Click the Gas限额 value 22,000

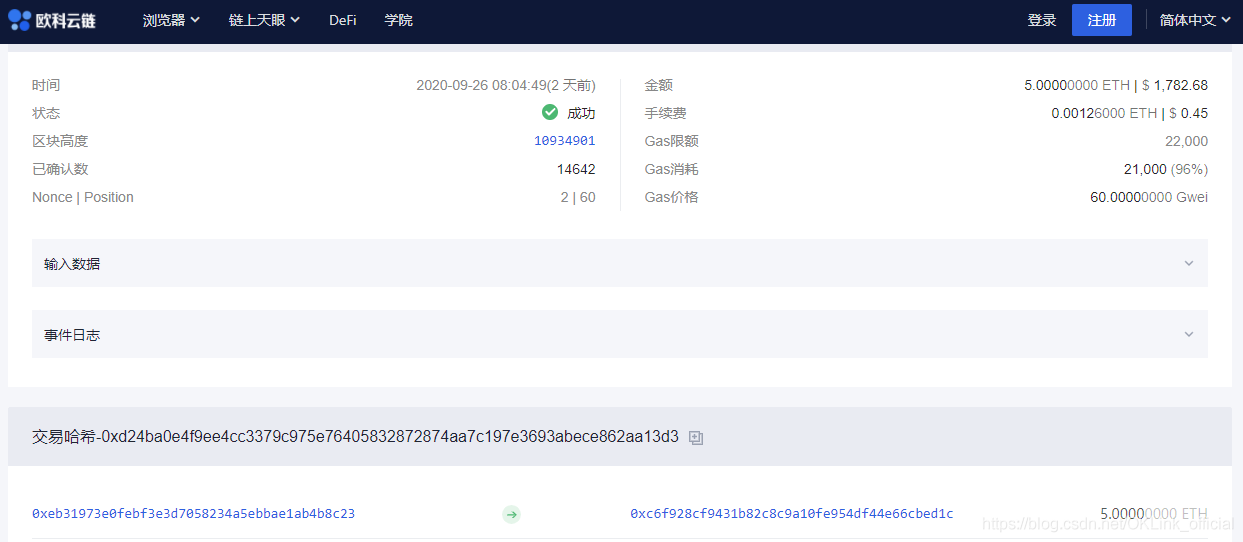click(x=1186, y=141)
